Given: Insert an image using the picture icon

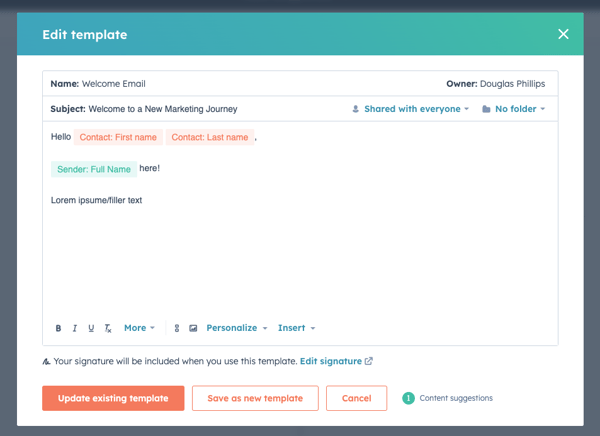Looking at the screenshot, I should point(193,328).
